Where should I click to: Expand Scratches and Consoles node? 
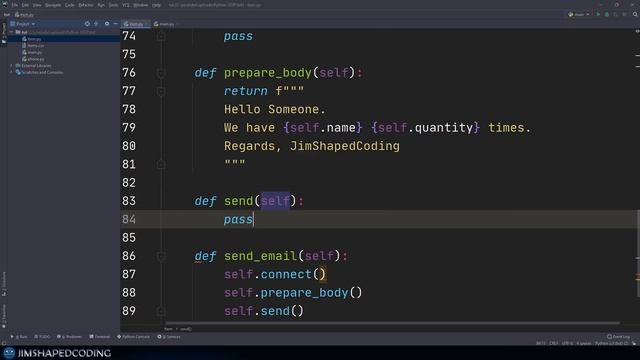pyautogui.click(x=11, y=72)
